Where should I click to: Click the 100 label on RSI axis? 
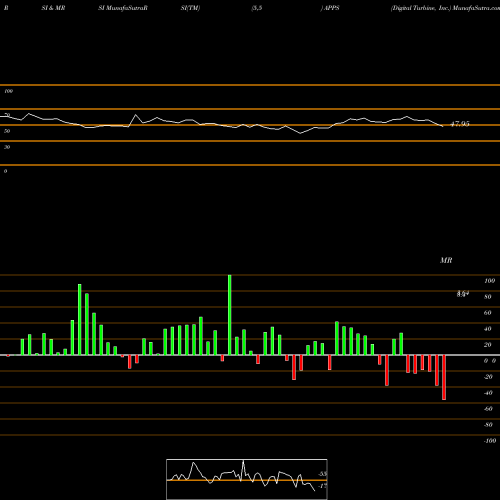point(8,91)
